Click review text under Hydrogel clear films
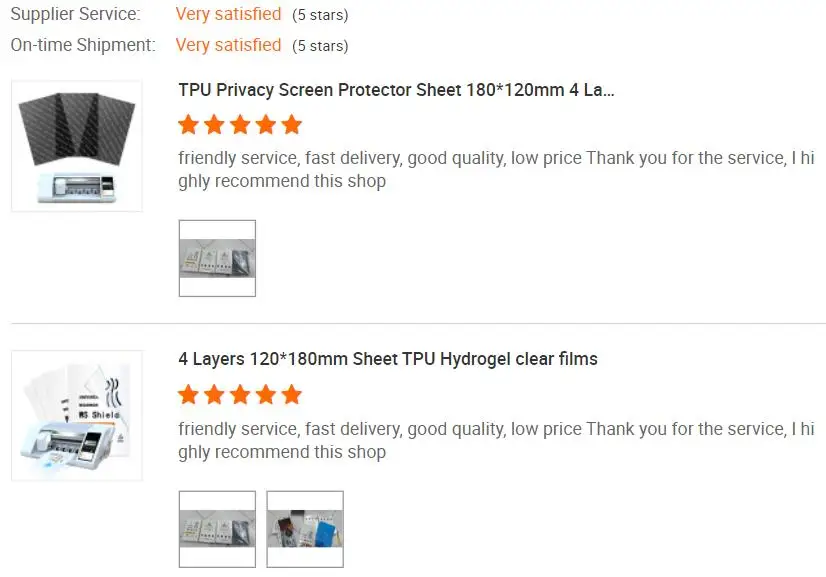 click(496, 440)
